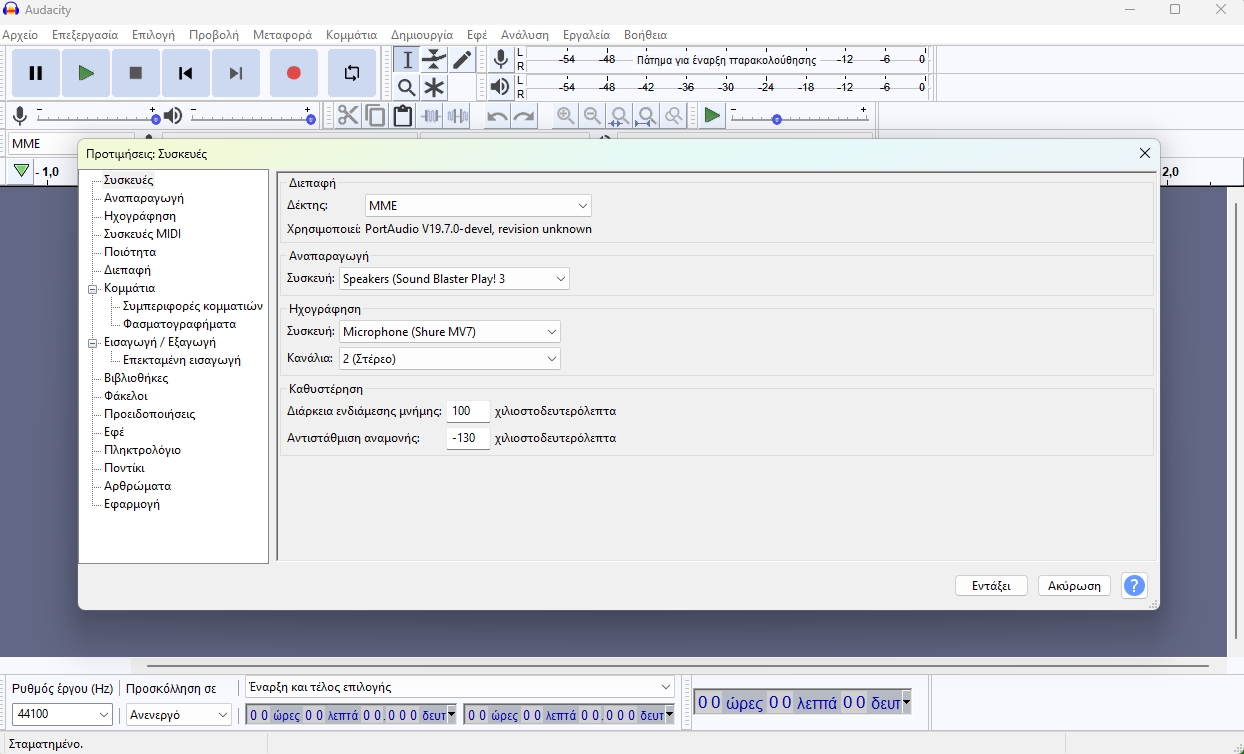Open the Εφέ menu
The height and width of the screenshot is (754, 1244).
click(477, 35)
